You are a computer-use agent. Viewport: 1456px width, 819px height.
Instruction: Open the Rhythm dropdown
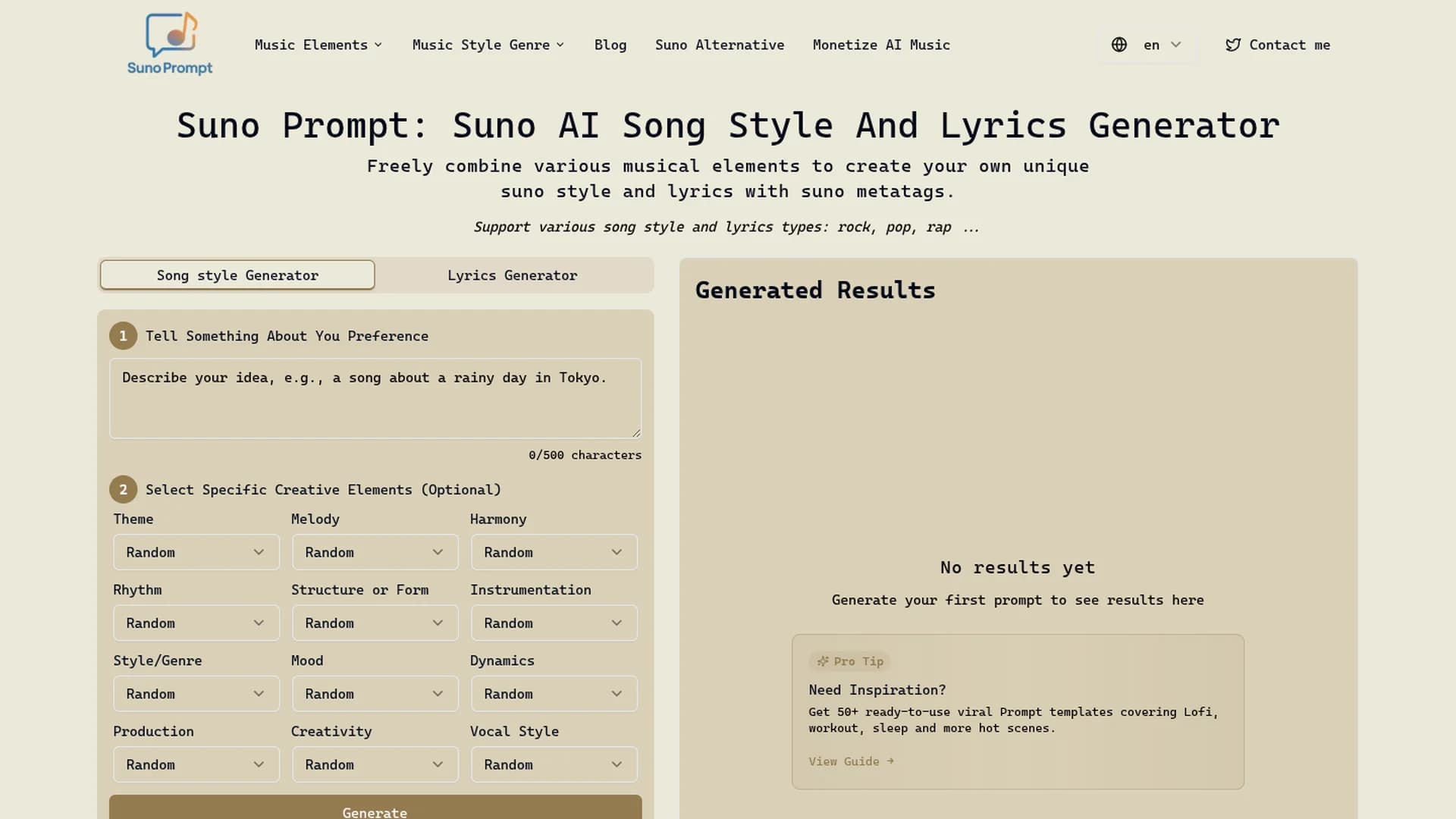click(x=196, y=623)
